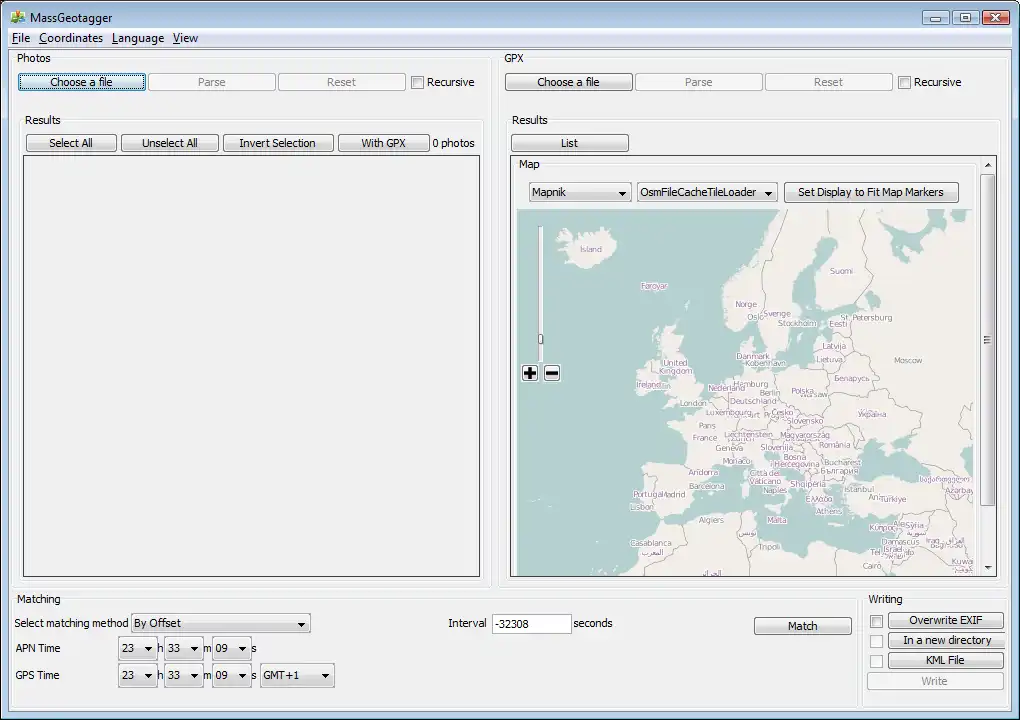The image size is (1020, 720).
Task: Check the Overwrite EXIF checkbox
Action: (x=876, y=621)
